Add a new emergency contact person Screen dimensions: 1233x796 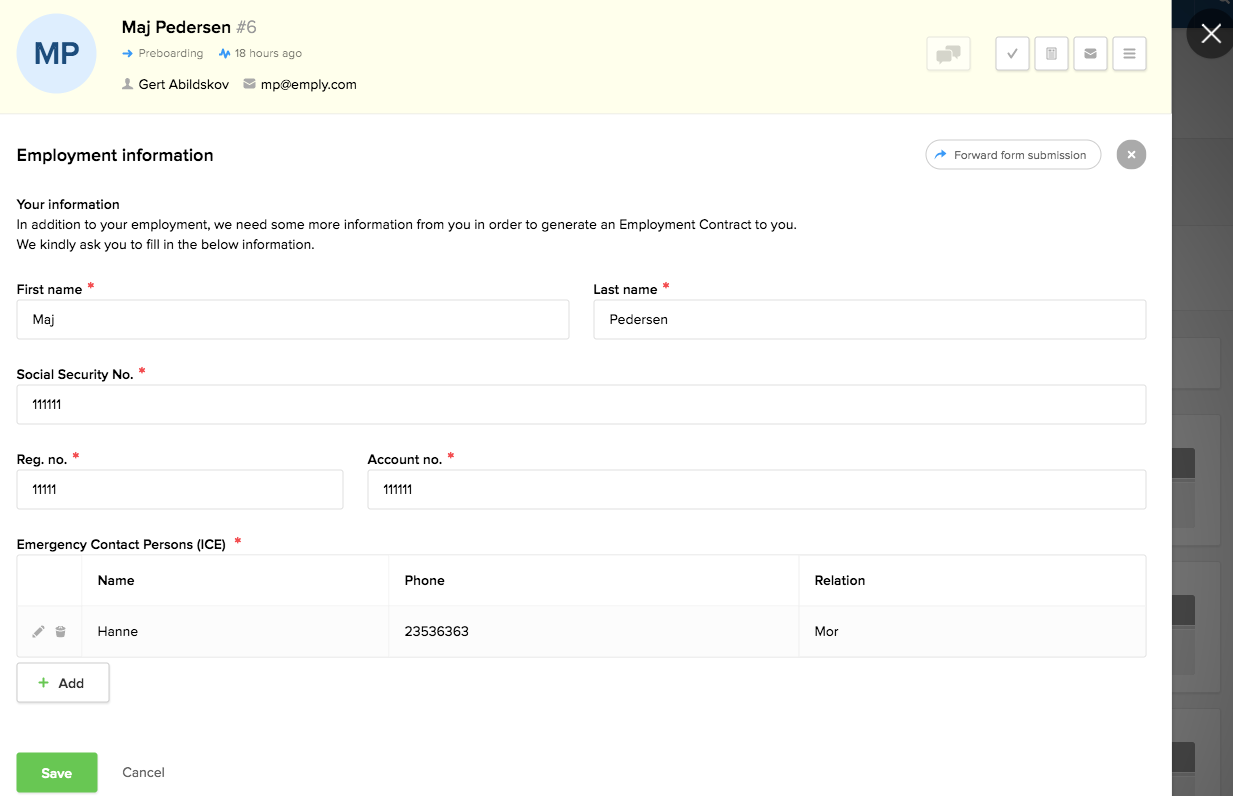[x=62, y=683]
